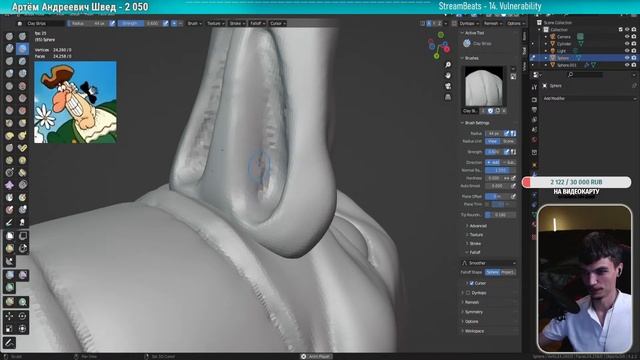Select the Box Mask tool
Image resolution: width=640 pixels, height=360 pixels.
(9, 236)
